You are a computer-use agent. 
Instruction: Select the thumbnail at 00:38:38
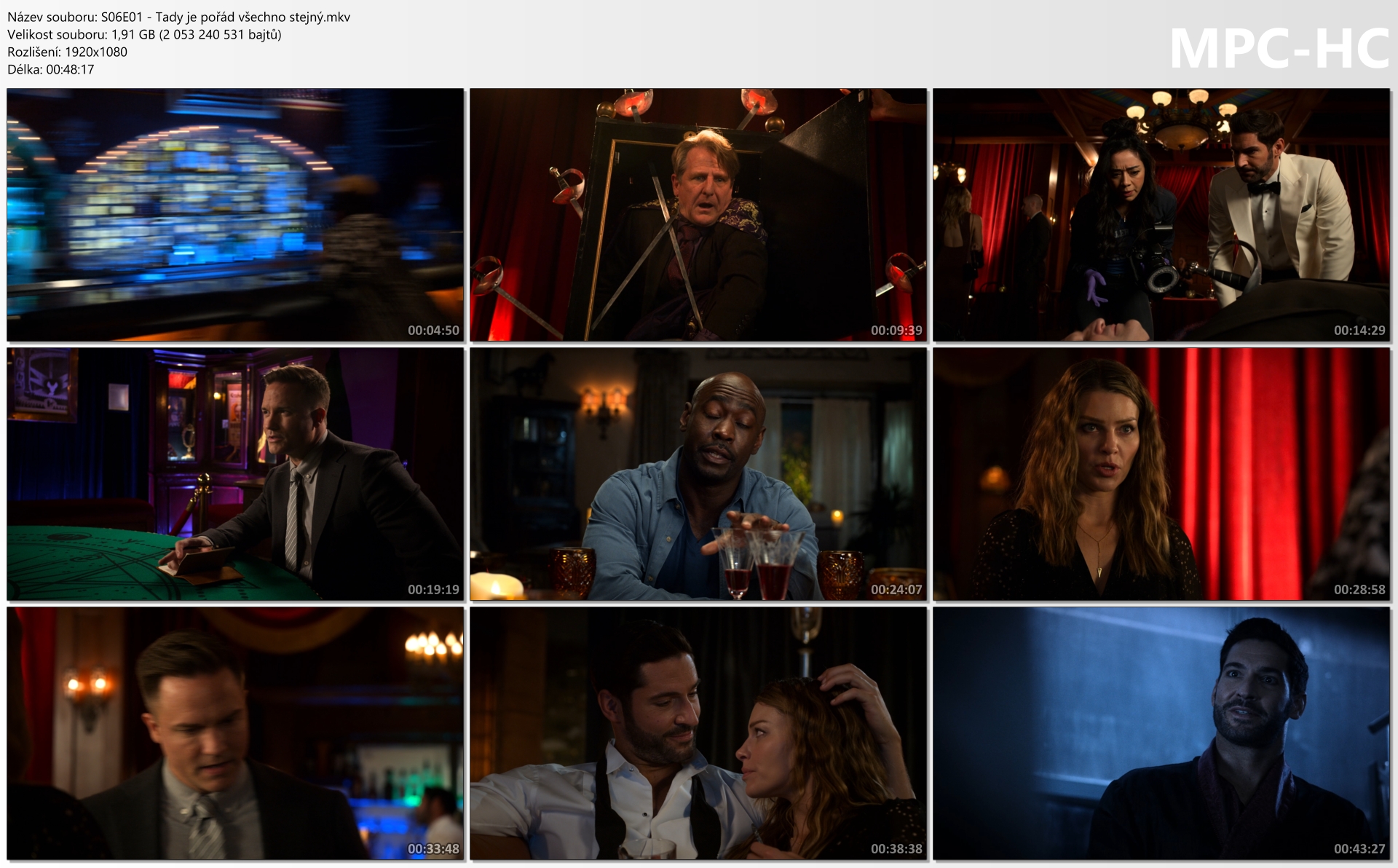pyautogui.click(x=698, y=733)
